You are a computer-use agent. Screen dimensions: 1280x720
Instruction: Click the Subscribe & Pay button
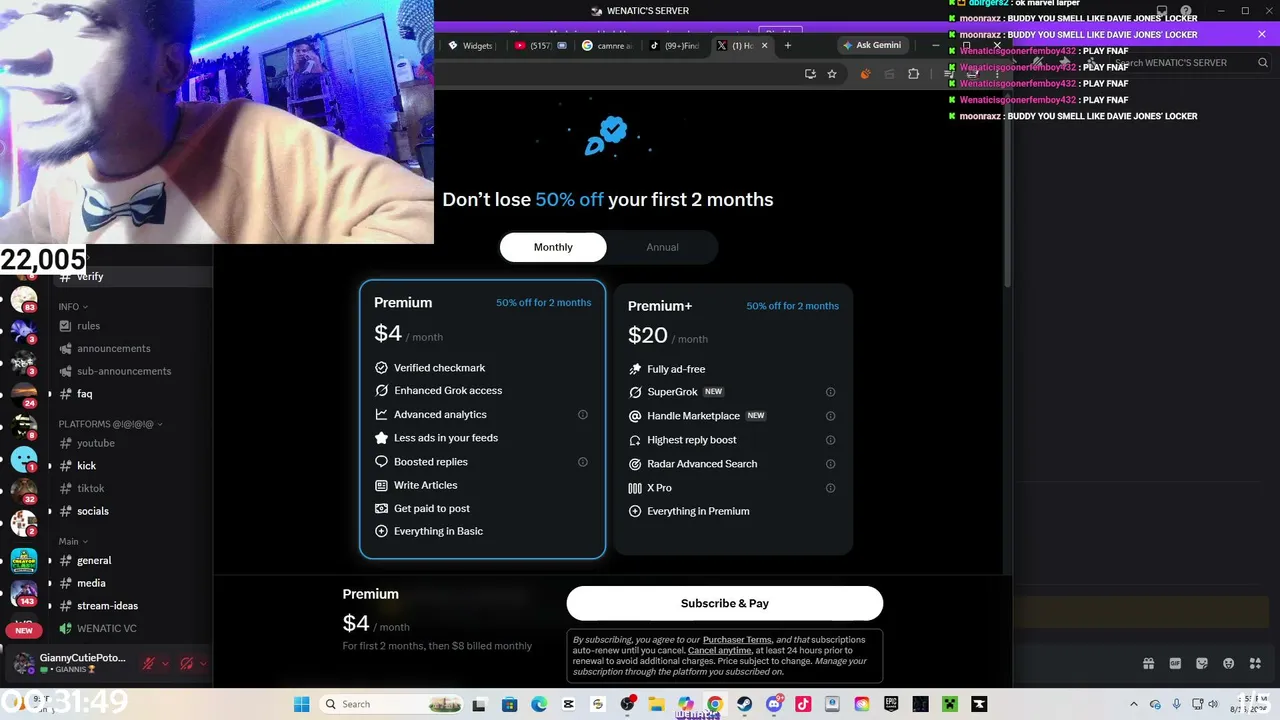[725, 604]
